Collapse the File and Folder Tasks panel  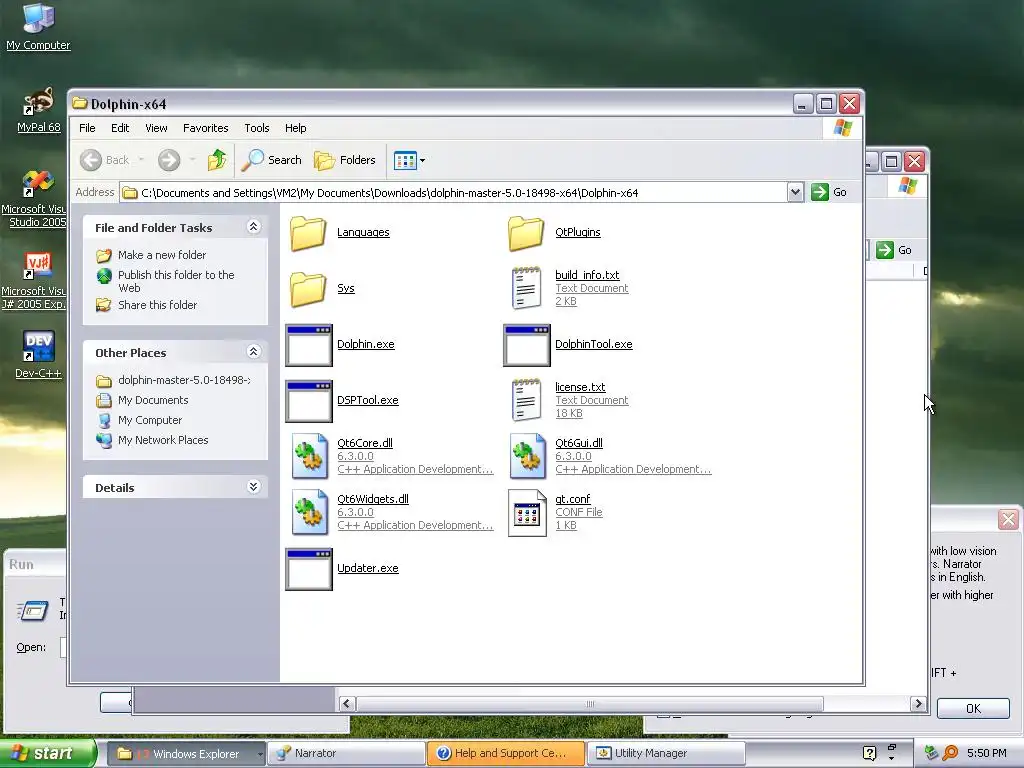tap(253, 227)
